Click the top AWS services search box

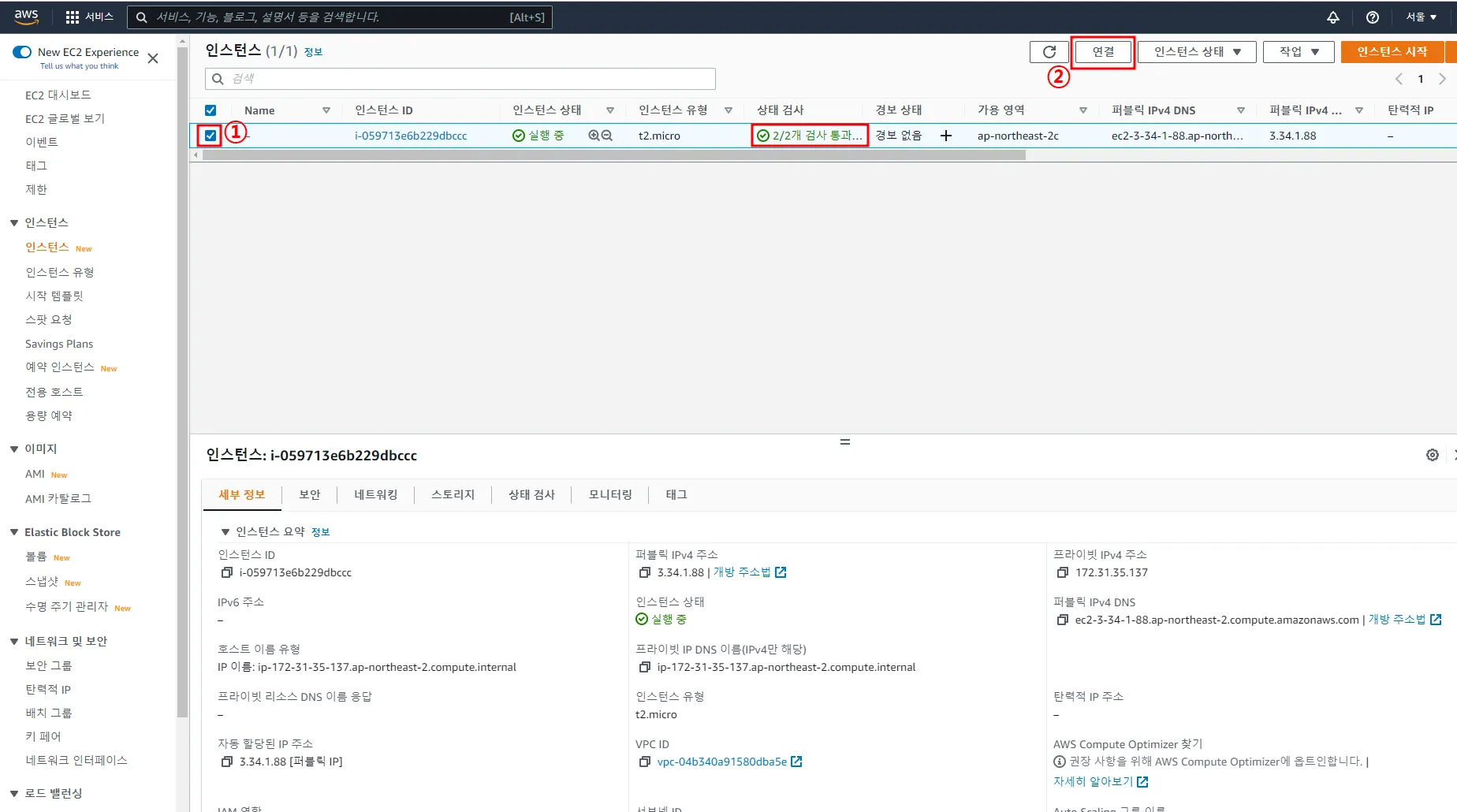pos(340,17)
